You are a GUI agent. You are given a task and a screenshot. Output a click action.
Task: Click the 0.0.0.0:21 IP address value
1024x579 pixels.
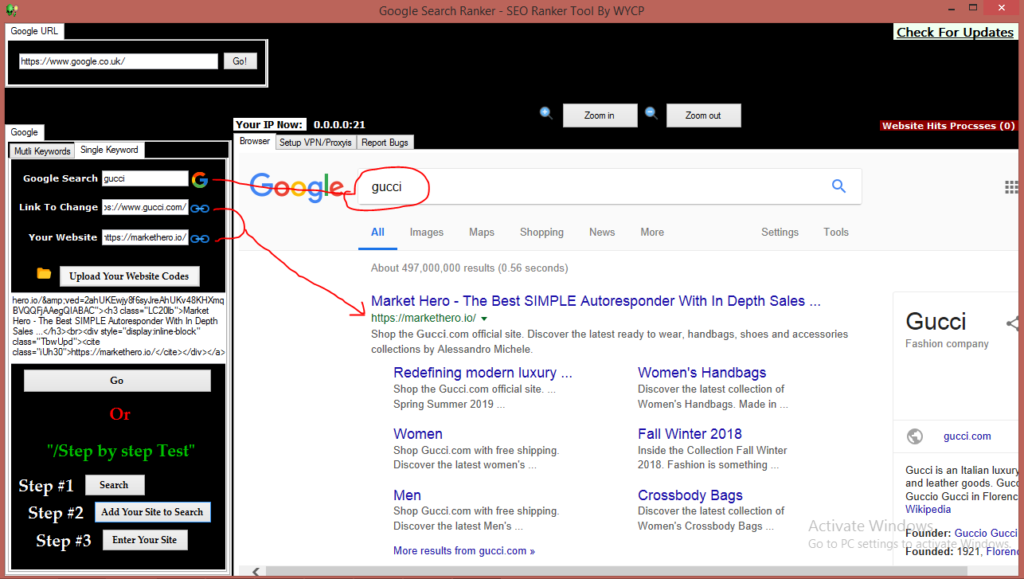pyautogui.click(x=339, y=125)
